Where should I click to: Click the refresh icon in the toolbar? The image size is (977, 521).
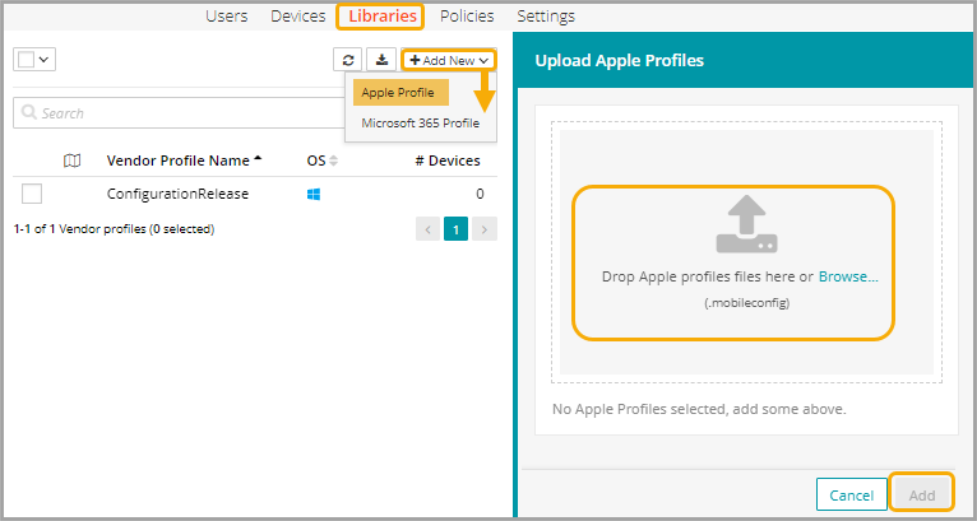tap(347, 60)
